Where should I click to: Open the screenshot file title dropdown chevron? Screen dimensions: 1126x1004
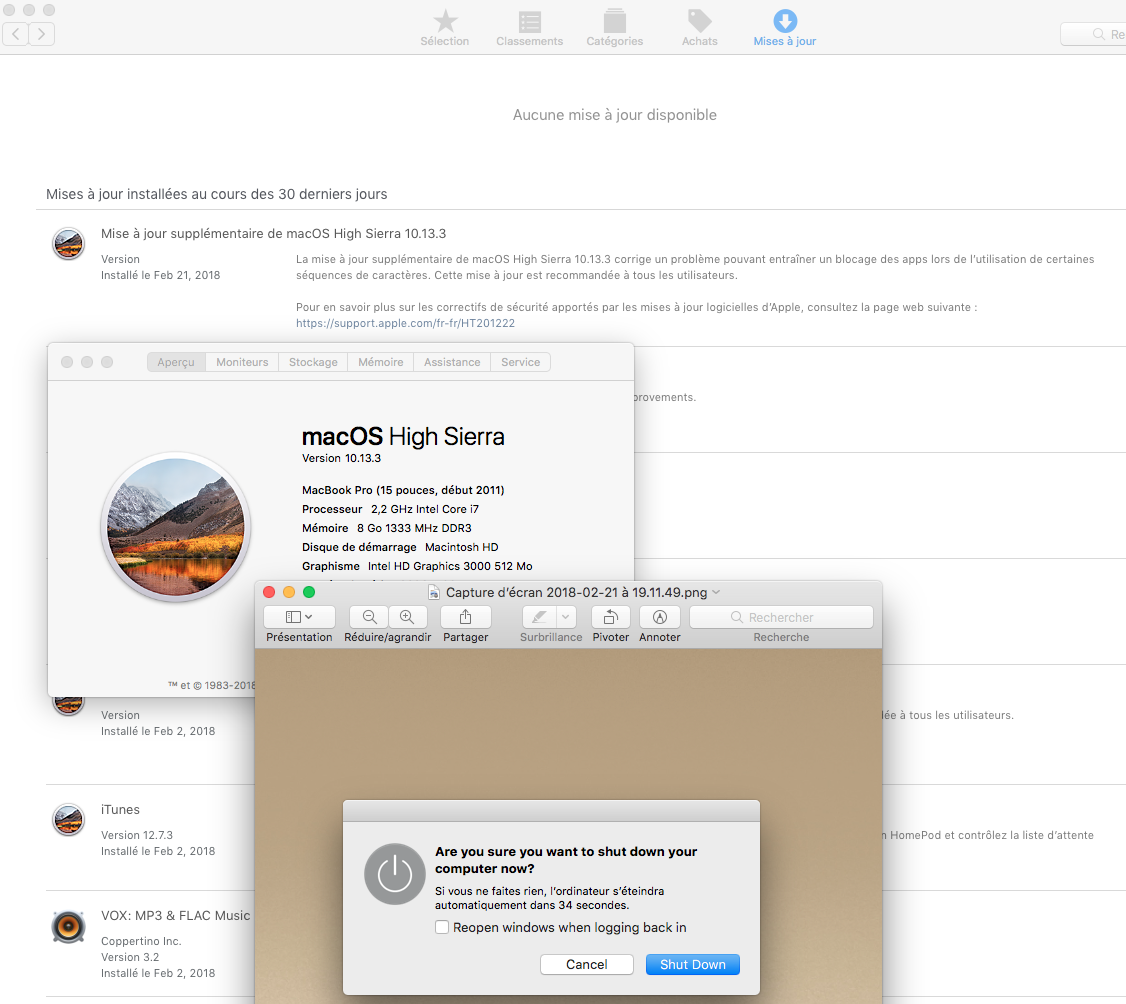(716, 592)
